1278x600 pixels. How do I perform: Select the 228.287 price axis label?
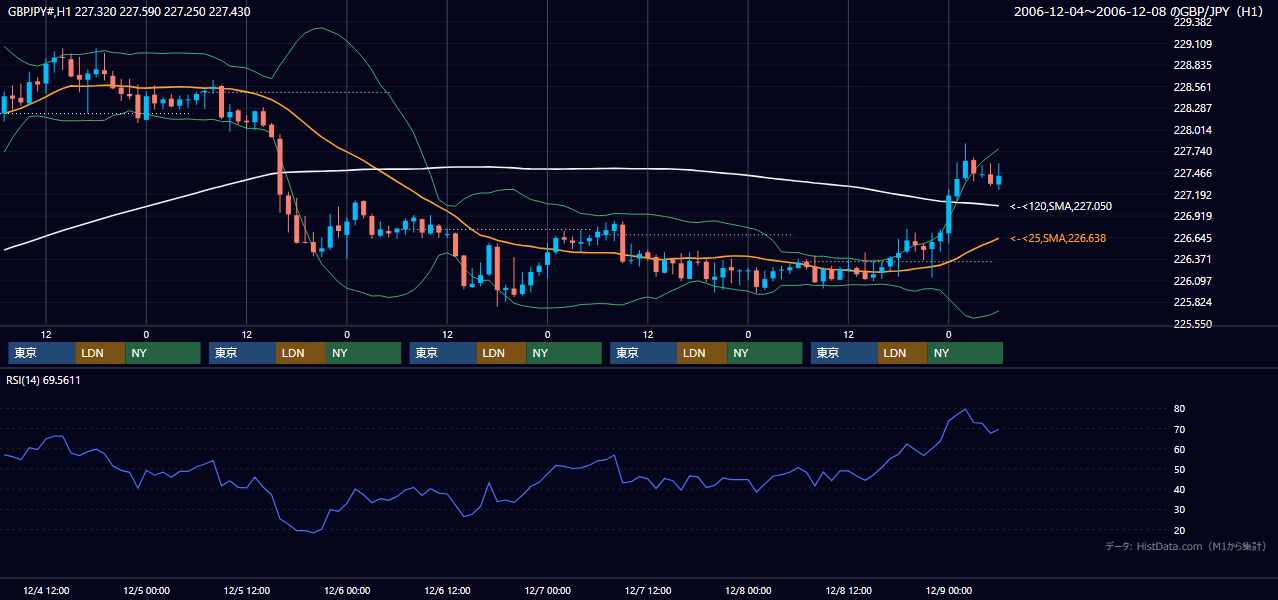click(1193, 108)
